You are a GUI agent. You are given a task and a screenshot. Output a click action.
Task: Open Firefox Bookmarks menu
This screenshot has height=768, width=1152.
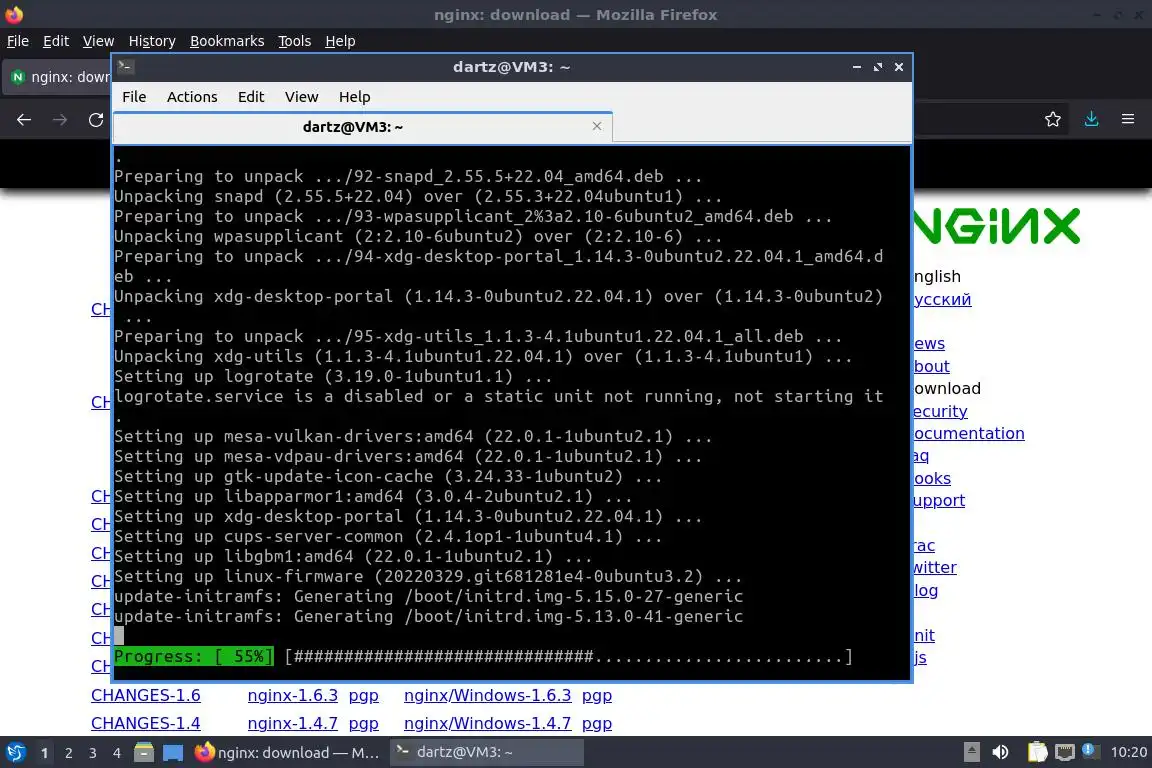pyautogui.click(x=227, y=41)
